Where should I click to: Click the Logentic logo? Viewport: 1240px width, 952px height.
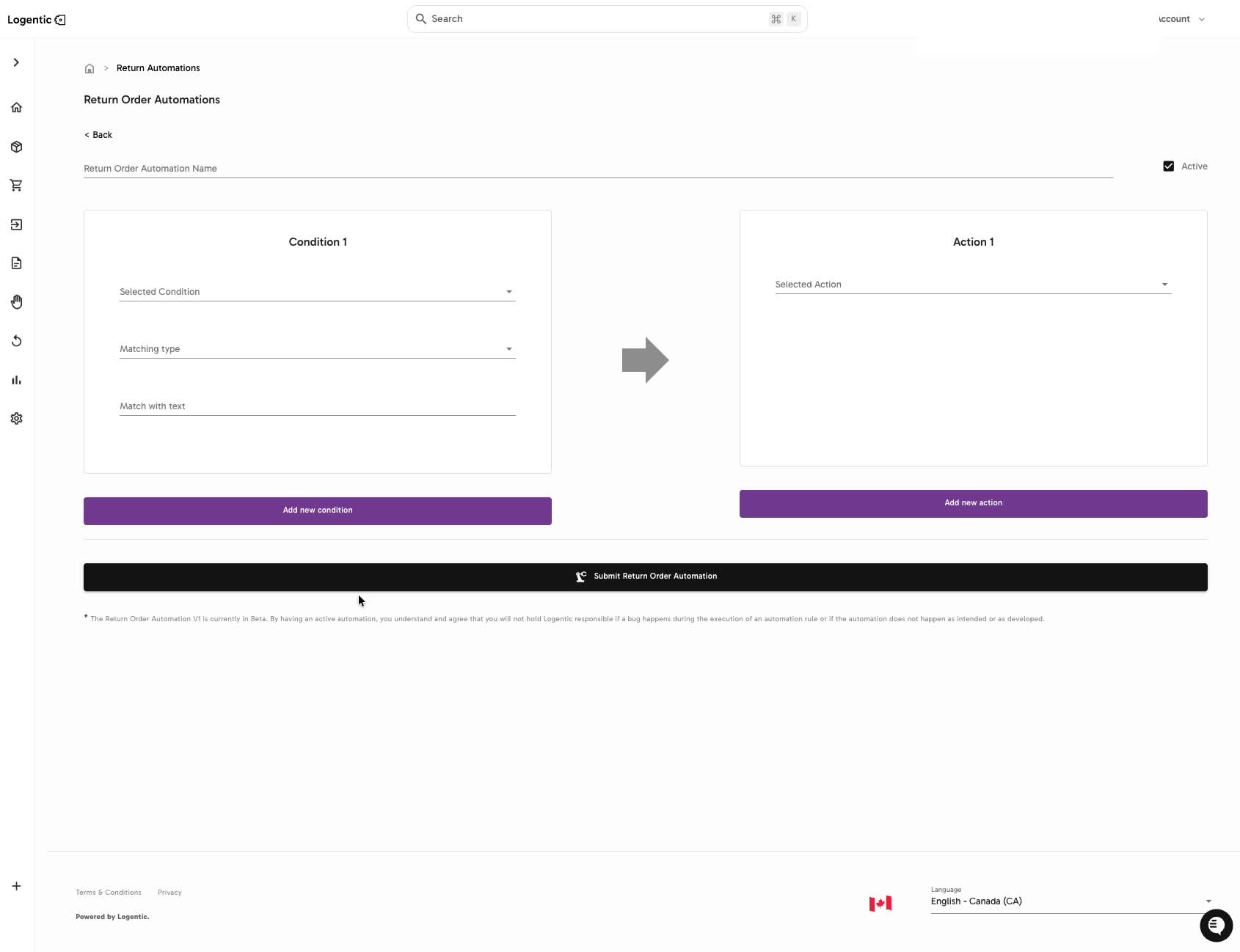36,20
